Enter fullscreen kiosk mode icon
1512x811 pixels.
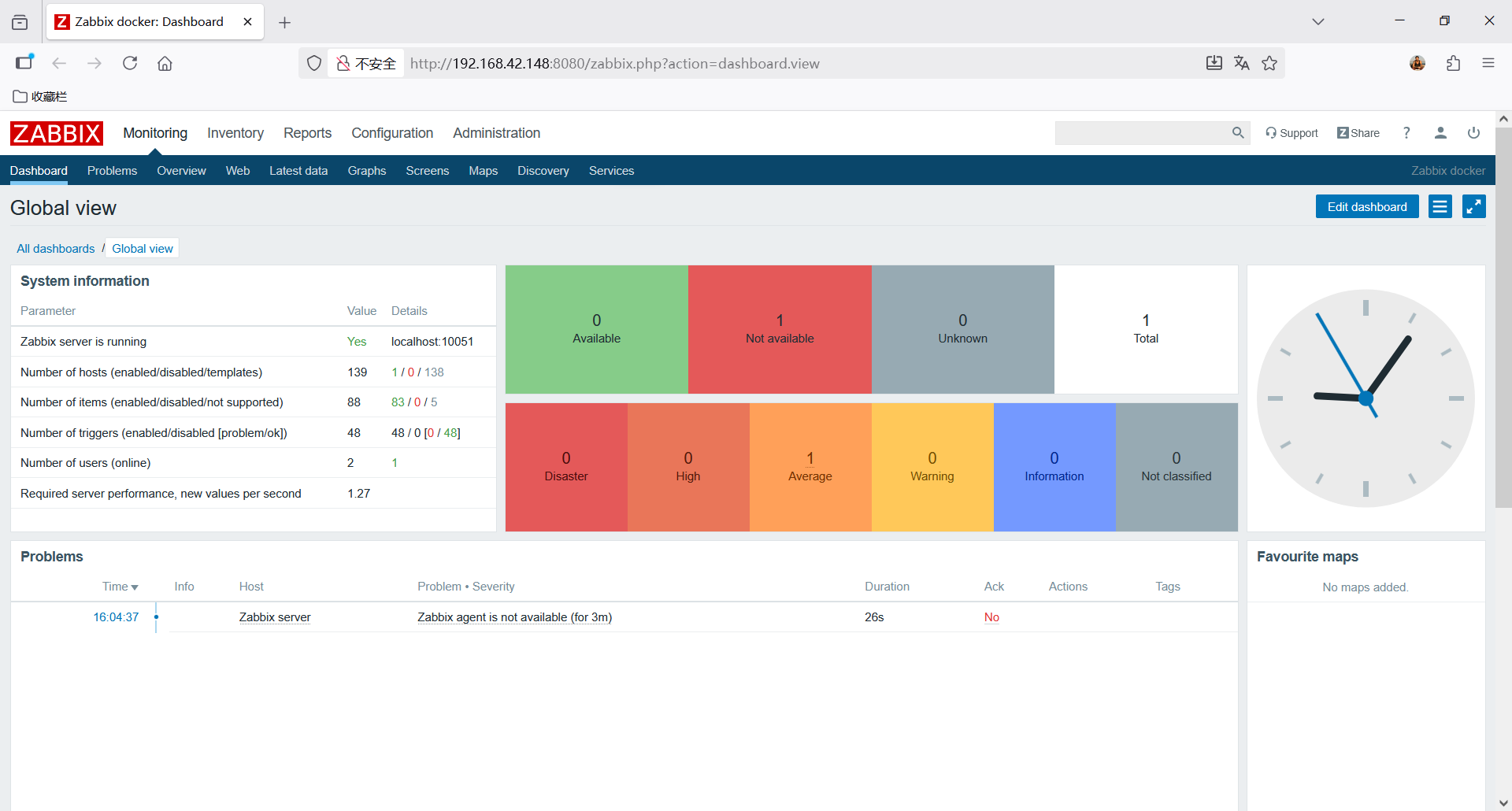point(1474,206)
